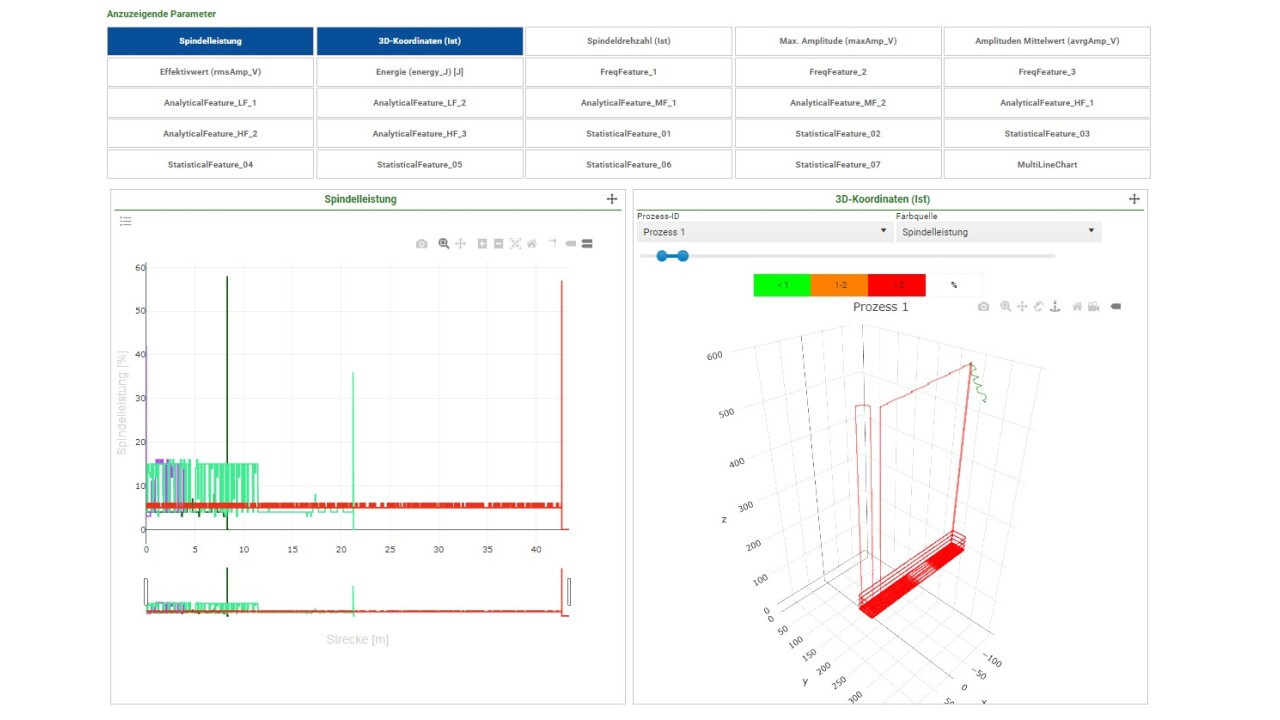
Task: Open legend list icon in Spindelleistung panel
Action: [x=126, y=221]
